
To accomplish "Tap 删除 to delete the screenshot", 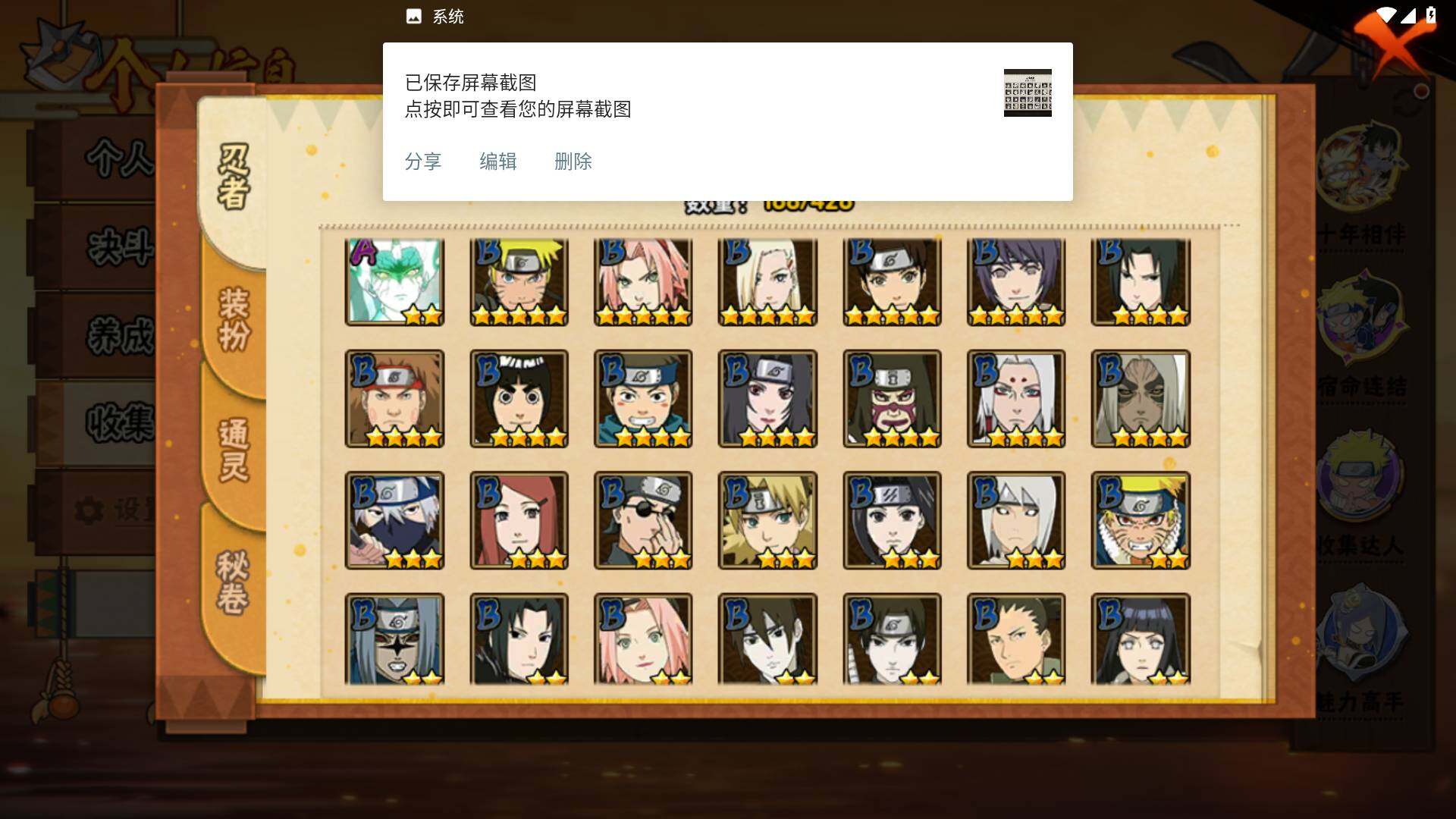I will tap(573, 162).
